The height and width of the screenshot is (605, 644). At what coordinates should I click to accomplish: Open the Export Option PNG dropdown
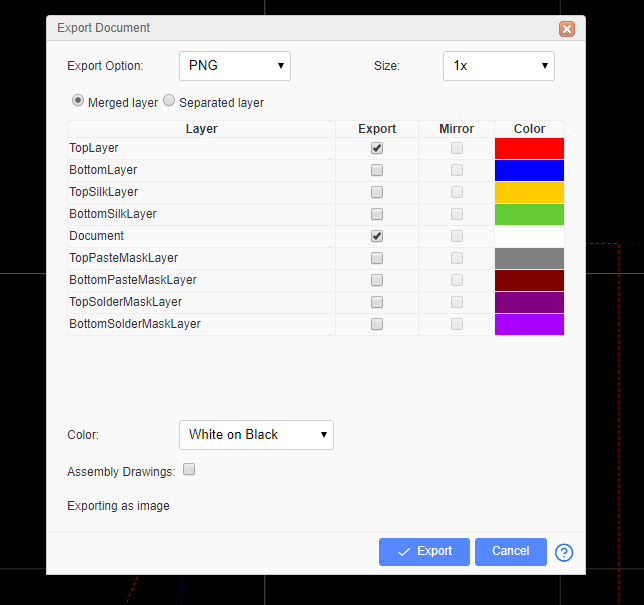pyautogui.click(x=235, y=66)
